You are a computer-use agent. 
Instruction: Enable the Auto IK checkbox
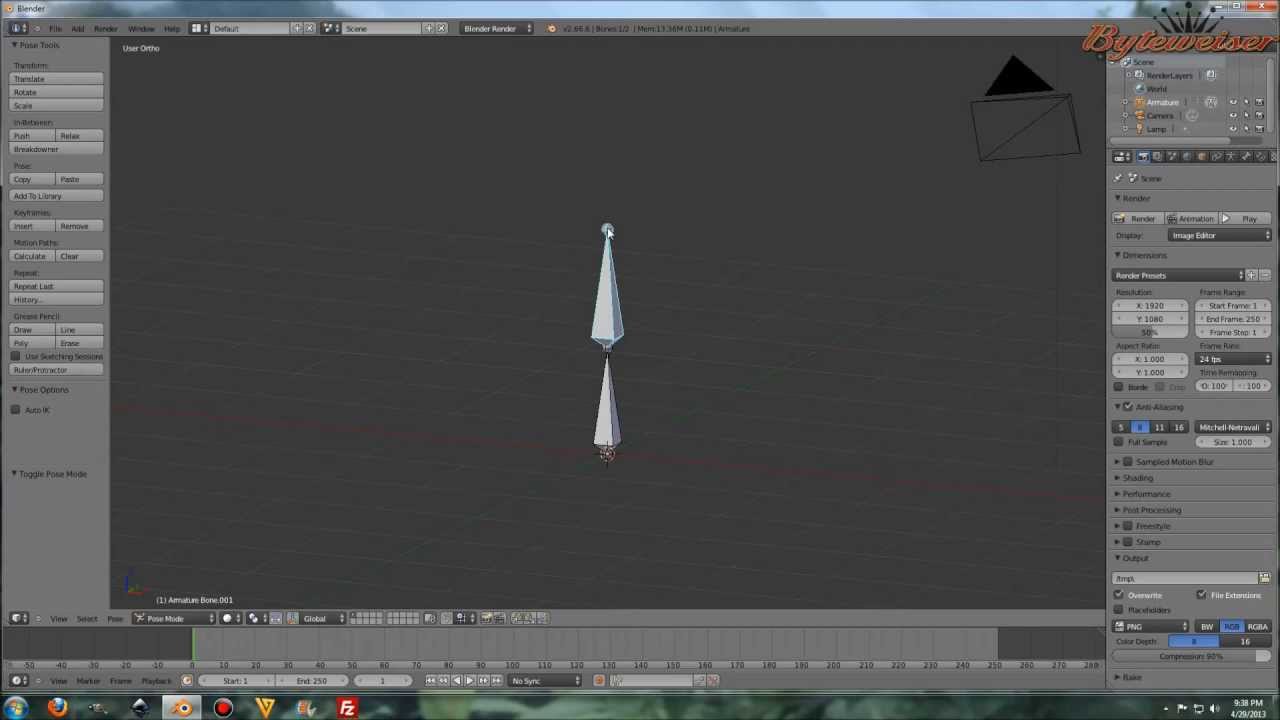pos(16,410)
